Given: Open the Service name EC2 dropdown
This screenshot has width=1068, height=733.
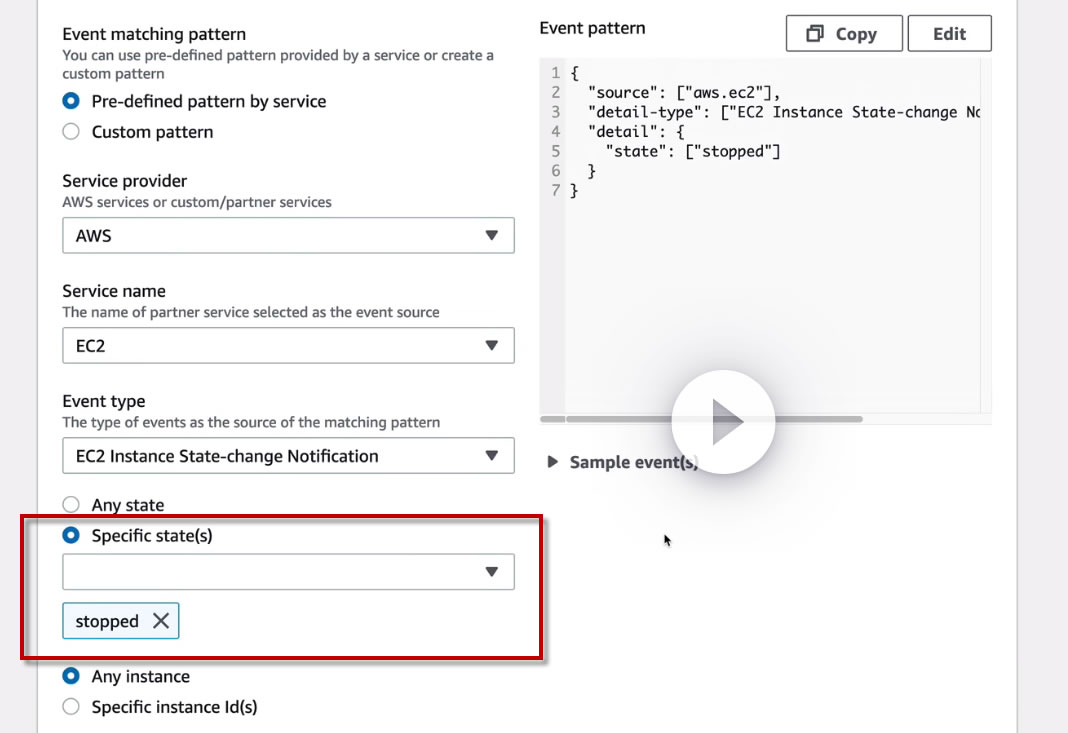Looking at the screenshot, I should (288, 346).
